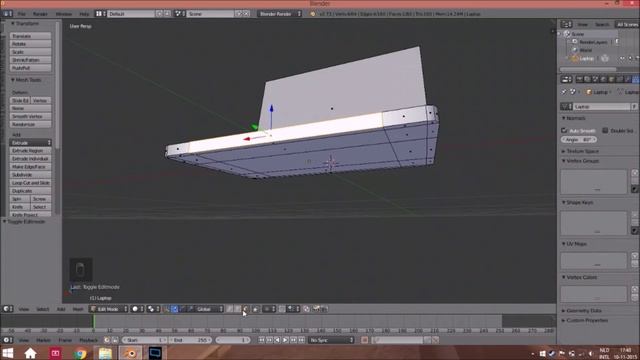The height and width of the screenshot is (360, 640).
Task: Click the screen layout browse icon
Action: pos(100,14)
